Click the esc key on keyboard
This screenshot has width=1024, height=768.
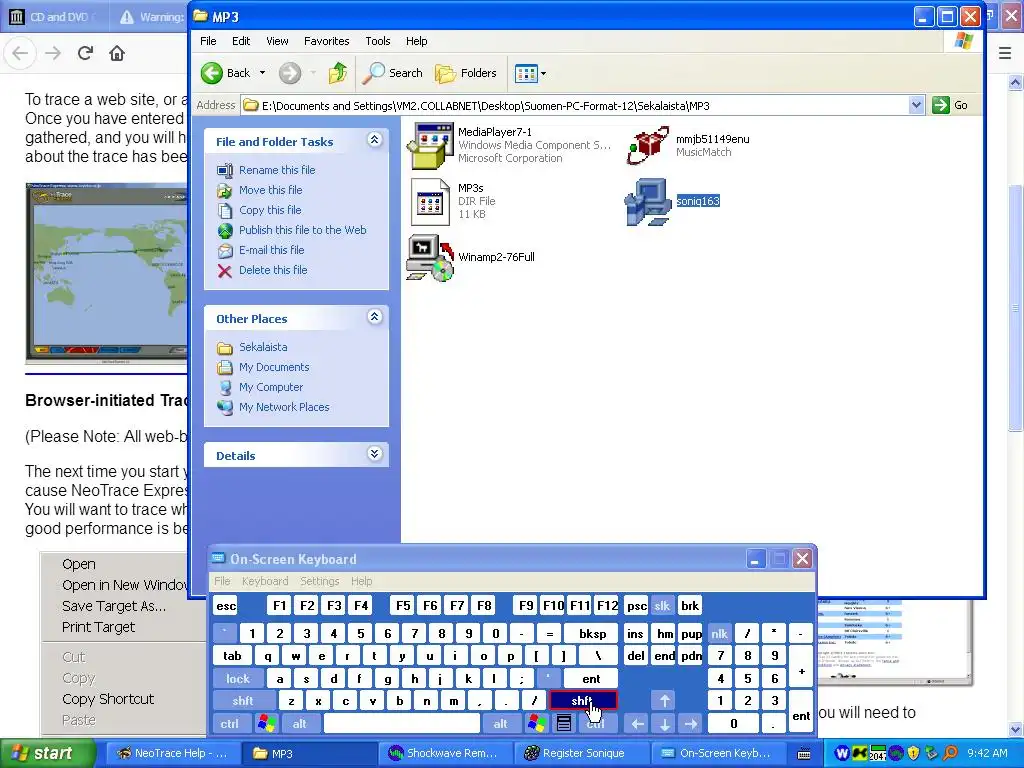pyautogui.click(x=226, y=606)
